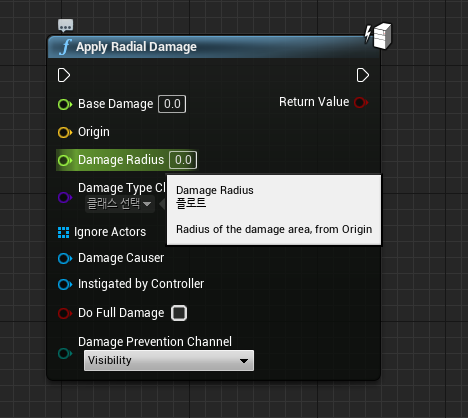Image resolution: width=468 pixels, height=418 pixels.
Task: Click the Damage Type Class purple pin
Action: (x=65, y=197)
